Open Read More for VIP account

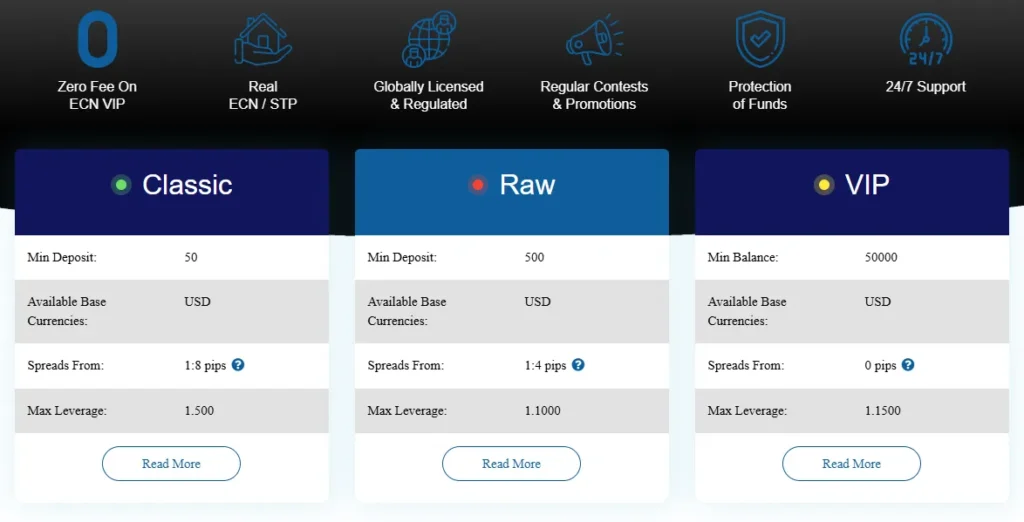click(851, 464)
